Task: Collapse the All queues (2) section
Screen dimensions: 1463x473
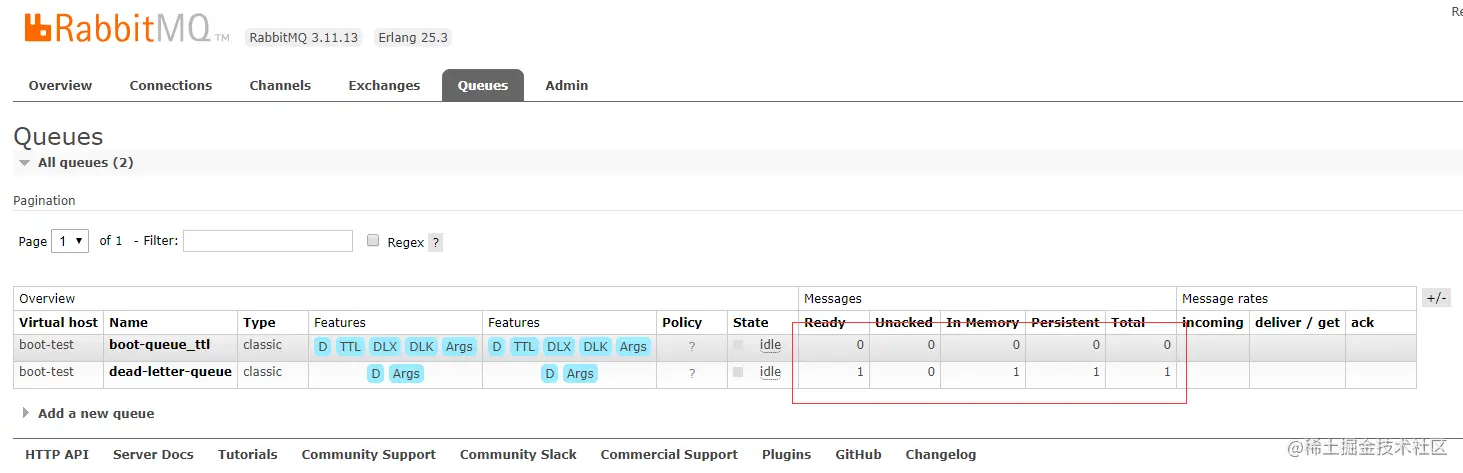Action: (25, 163)
